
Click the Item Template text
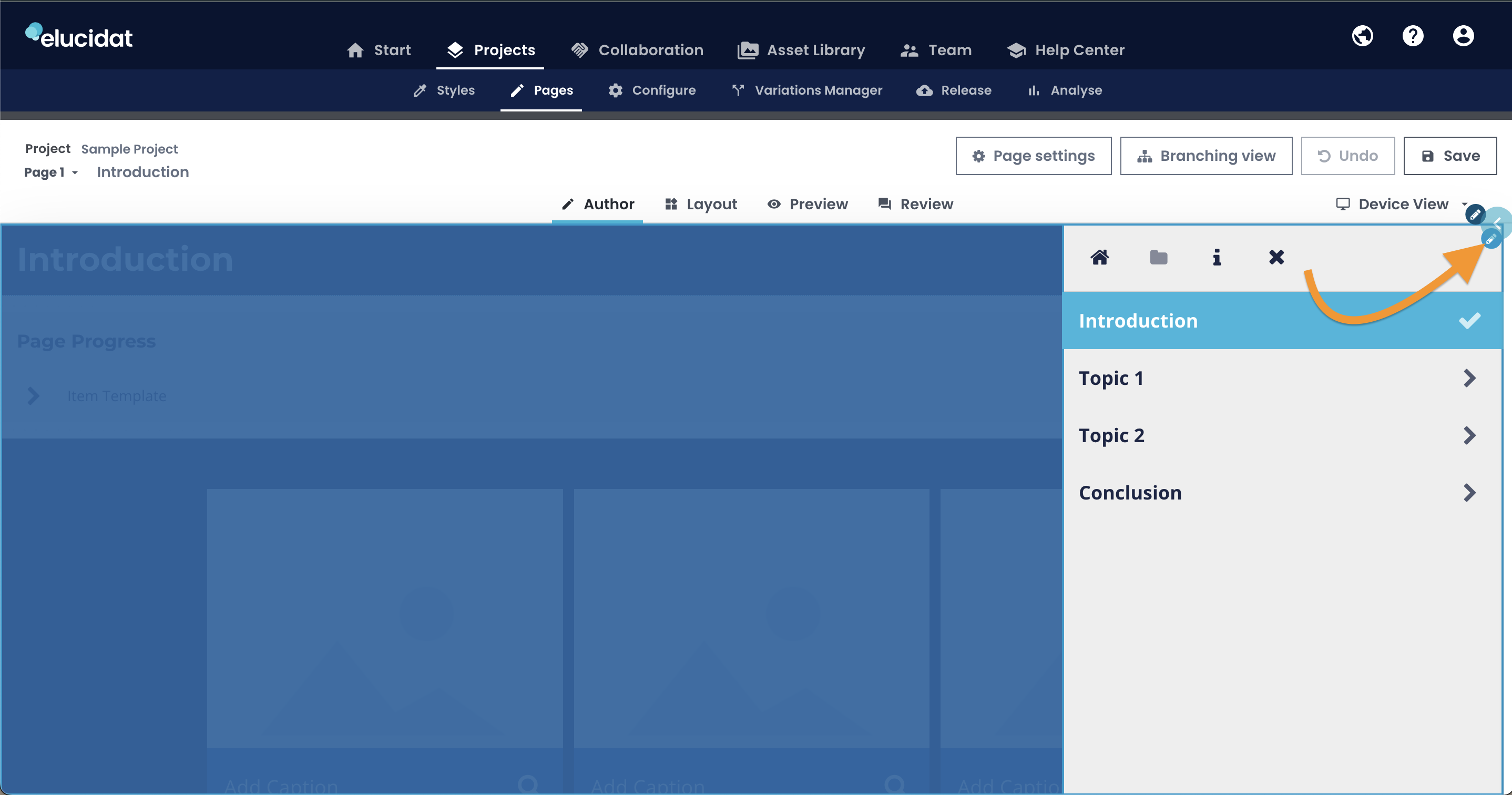[x=116, y=396]
